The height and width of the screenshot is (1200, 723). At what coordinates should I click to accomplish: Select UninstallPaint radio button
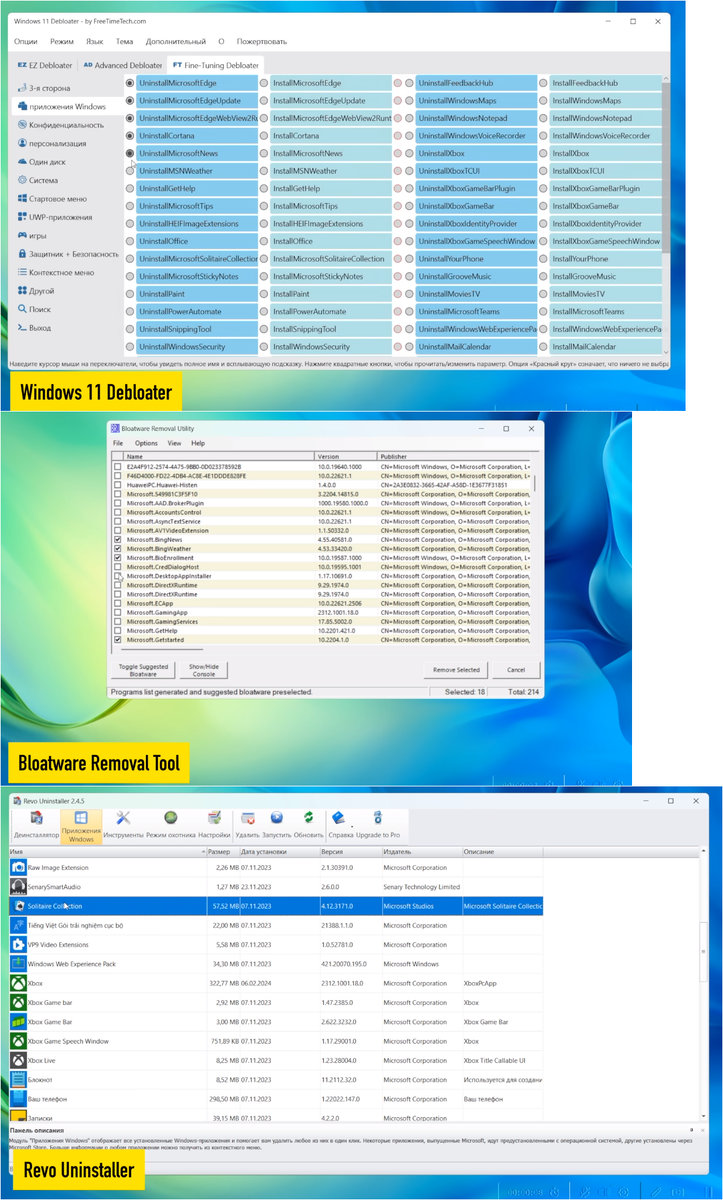pyautogui.click(x=130, y=294)
